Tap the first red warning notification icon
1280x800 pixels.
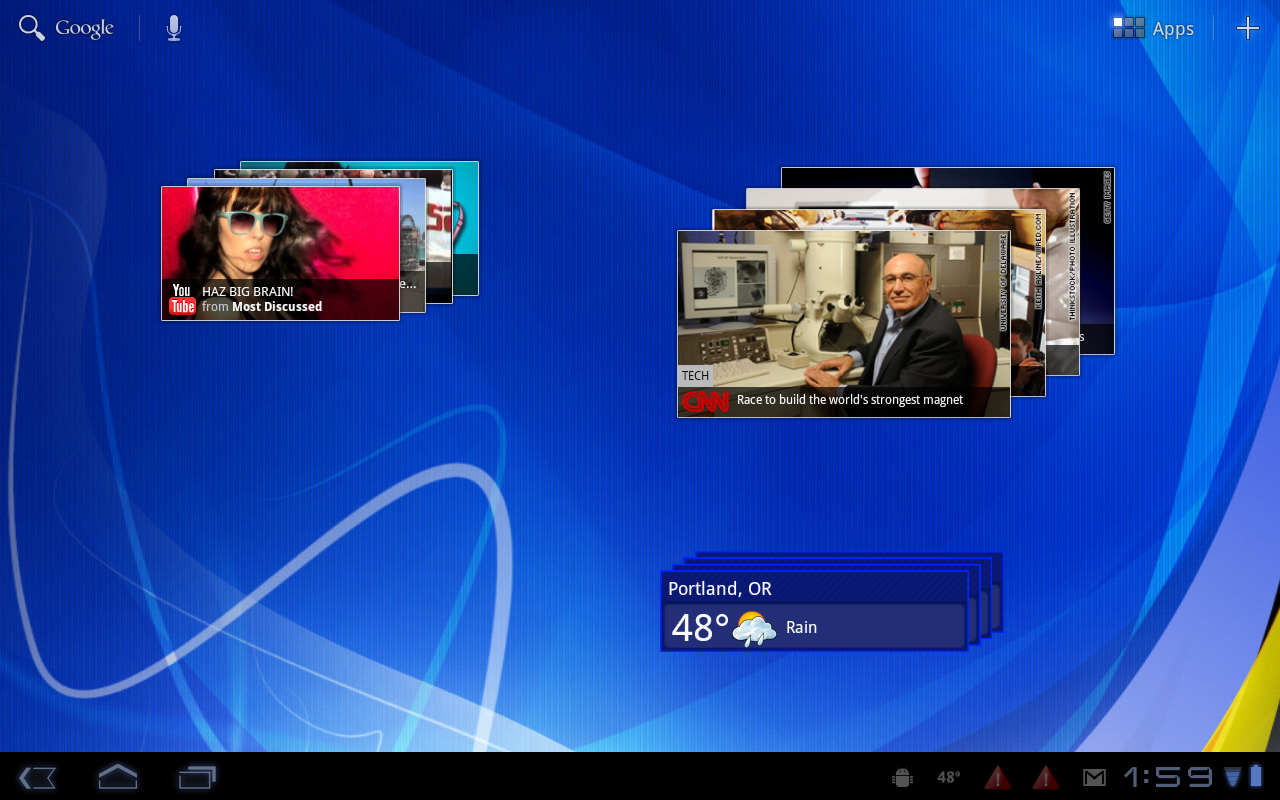pos(997,777)
